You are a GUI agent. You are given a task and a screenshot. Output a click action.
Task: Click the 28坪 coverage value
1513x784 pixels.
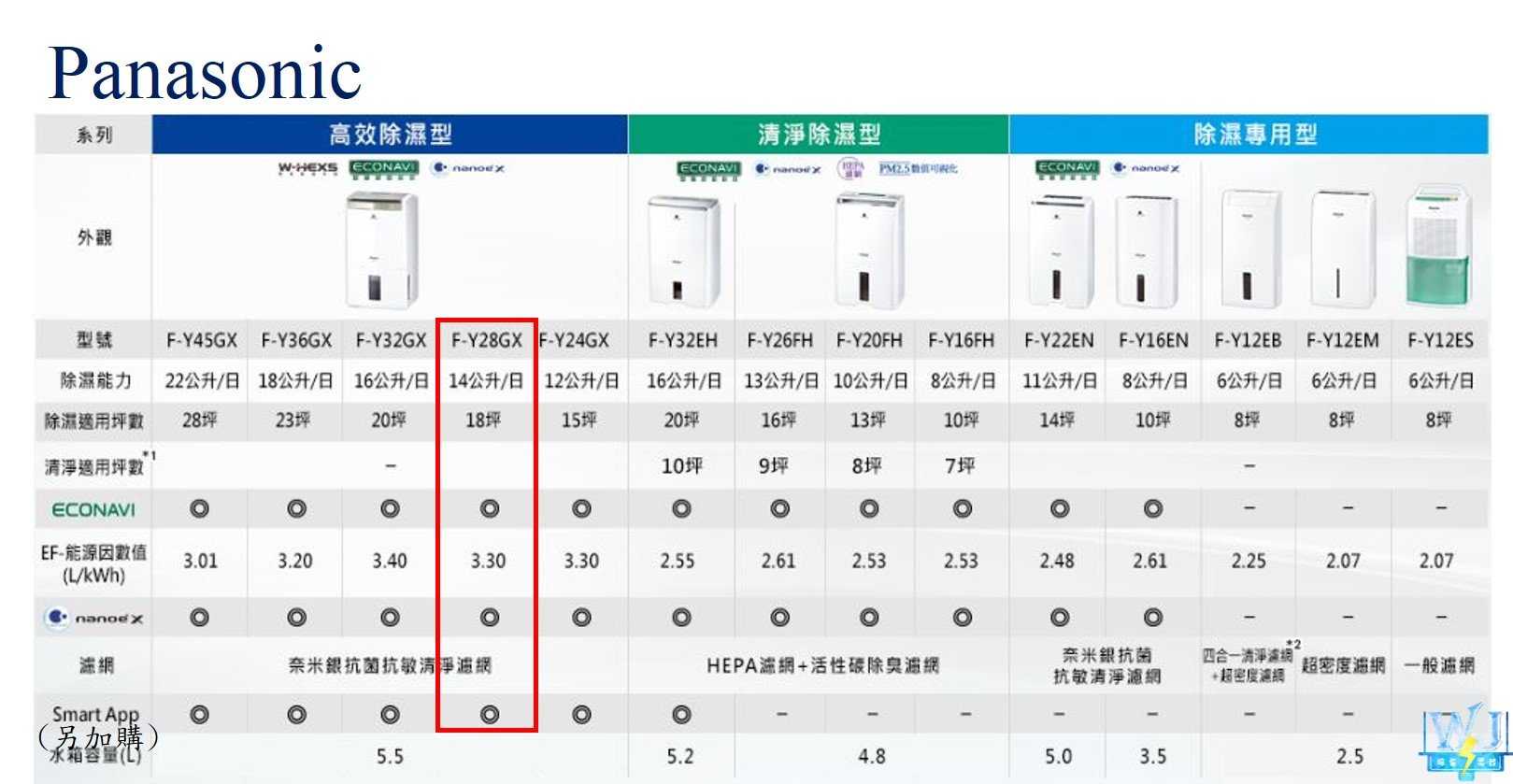[199, 421]
